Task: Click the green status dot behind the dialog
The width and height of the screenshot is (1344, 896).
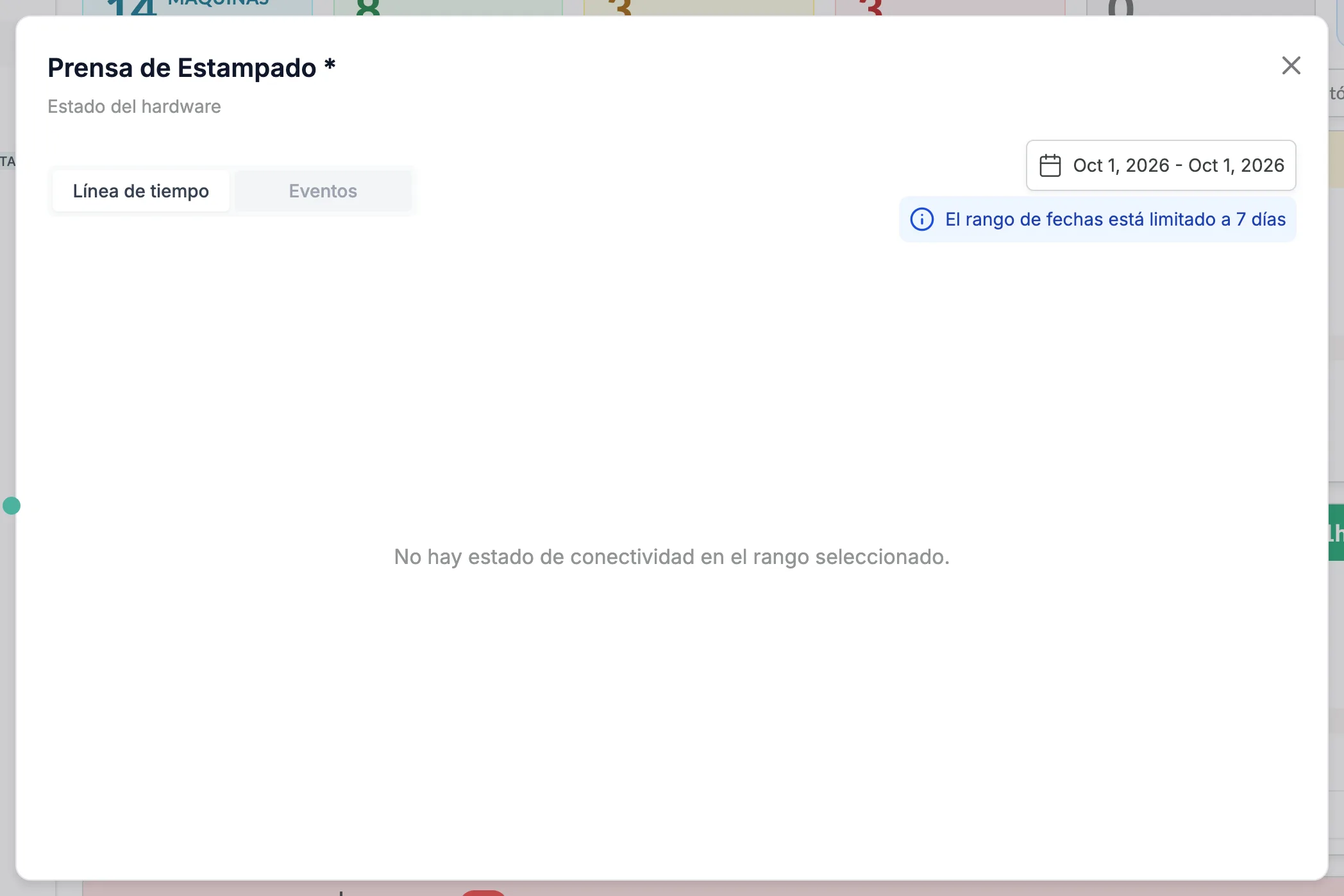Action: 11,506
